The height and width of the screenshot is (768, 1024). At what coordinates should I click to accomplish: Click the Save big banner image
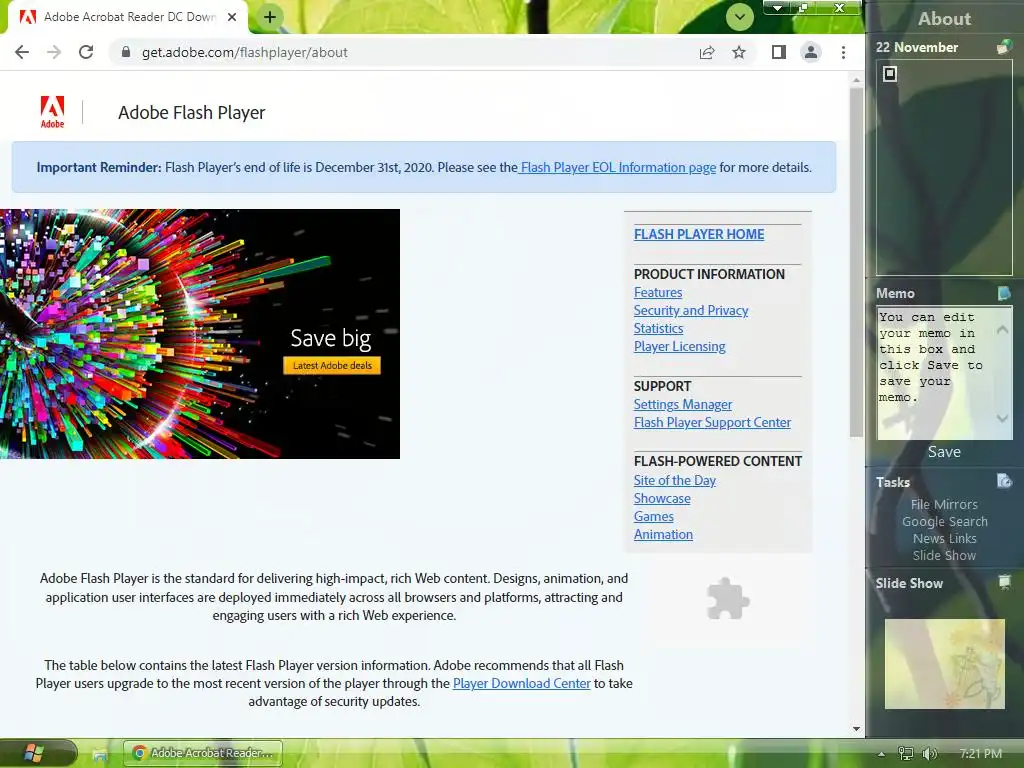click(200, 334)
